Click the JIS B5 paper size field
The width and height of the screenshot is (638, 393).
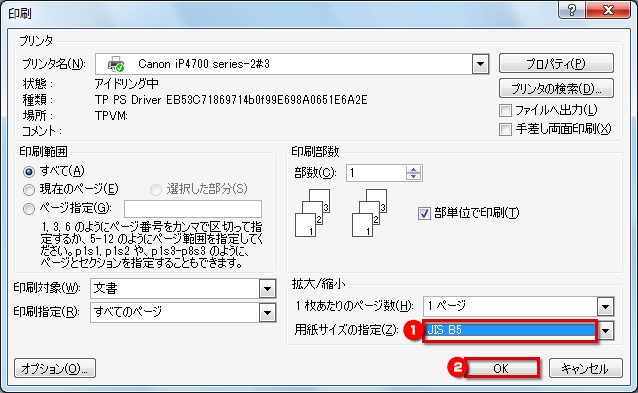pos(510,330)
